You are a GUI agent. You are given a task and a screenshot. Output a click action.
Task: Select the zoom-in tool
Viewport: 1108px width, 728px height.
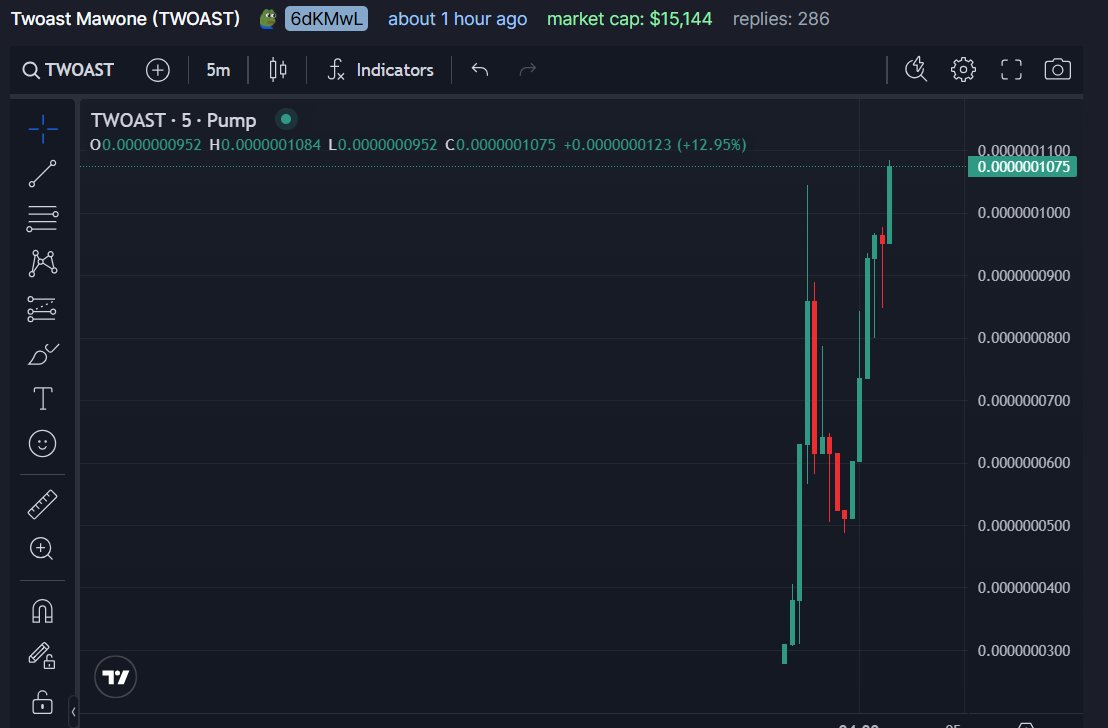tap(42, 548)
